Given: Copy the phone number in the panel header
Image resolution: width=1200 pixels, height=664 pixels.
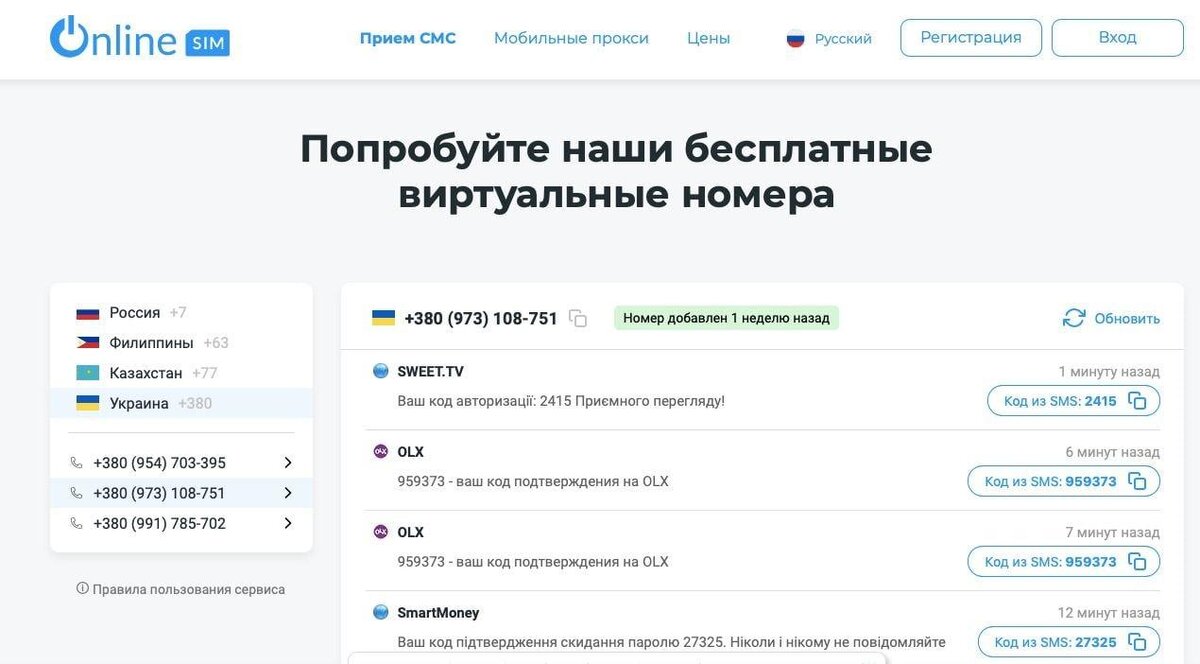Looking at the screenshot, I should 578,318.
